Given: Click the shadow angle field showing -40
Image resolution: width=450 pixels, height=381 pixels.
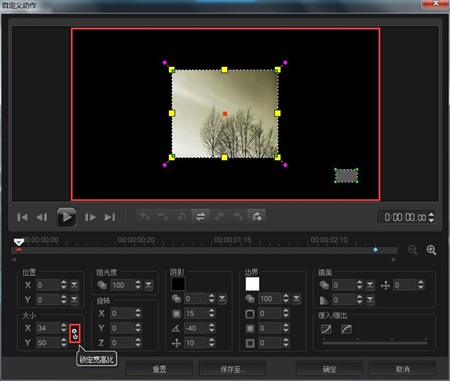Looking at the screenshot, I should point(196,328).
